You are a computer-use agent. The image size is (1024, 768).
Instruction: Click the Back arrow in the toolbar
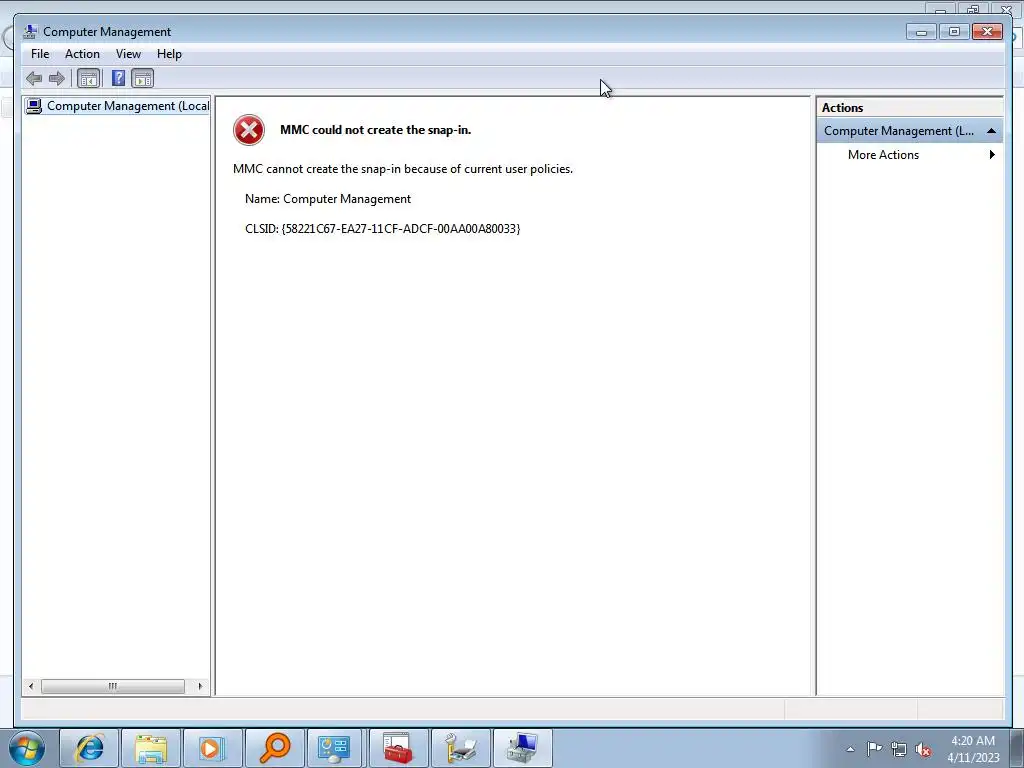tap(34, 79)
